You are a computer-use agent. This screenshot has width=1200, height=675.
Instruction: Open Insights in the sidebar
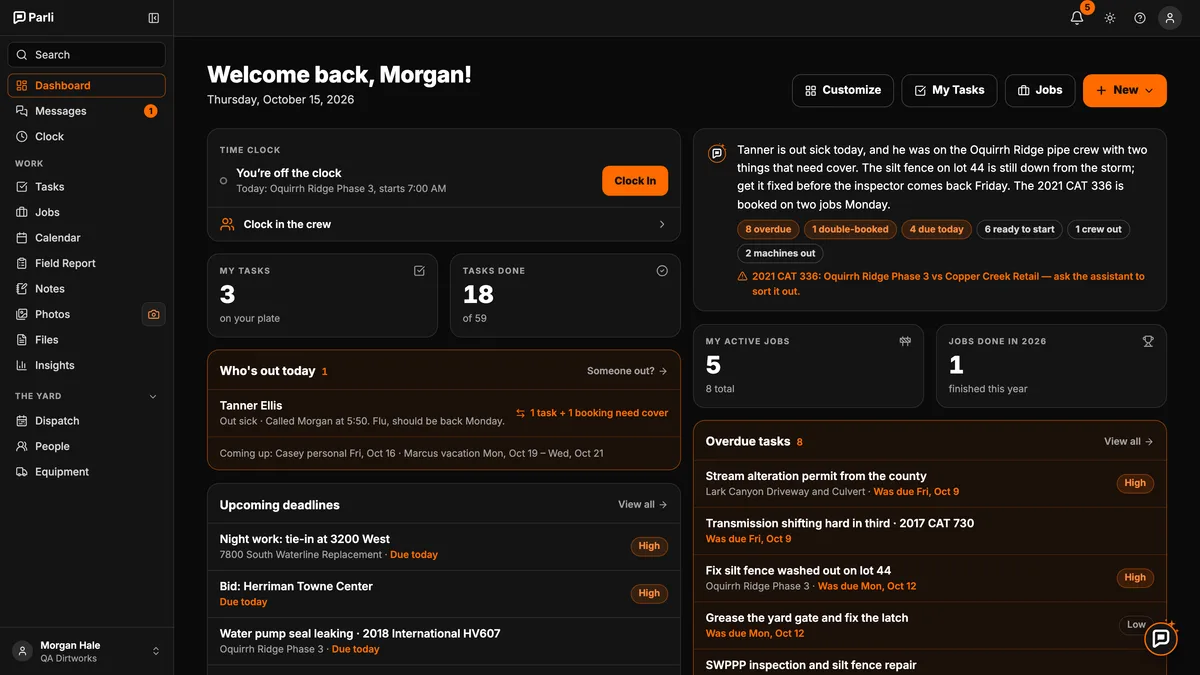coord(87,365)
